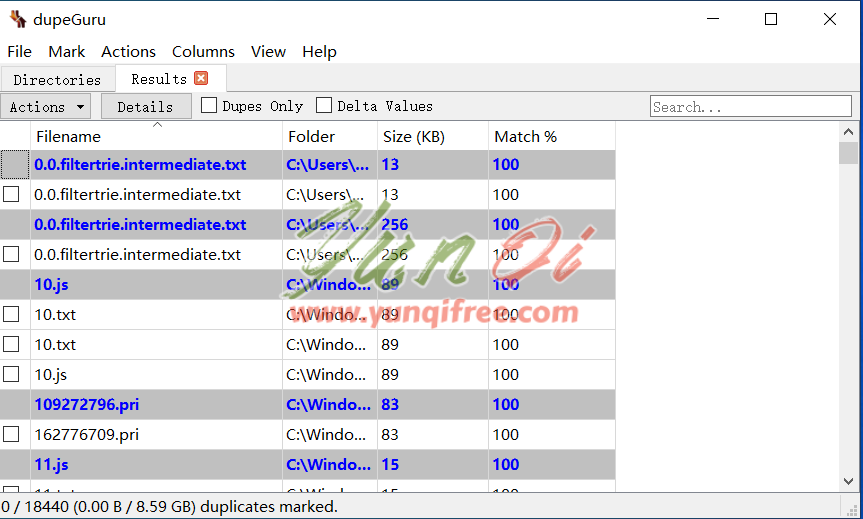The width and height of the screenshot is (863, 519).
Task: Select the blue 11.js reference filename
Action: pyautogui.click(x=51, y=465)
